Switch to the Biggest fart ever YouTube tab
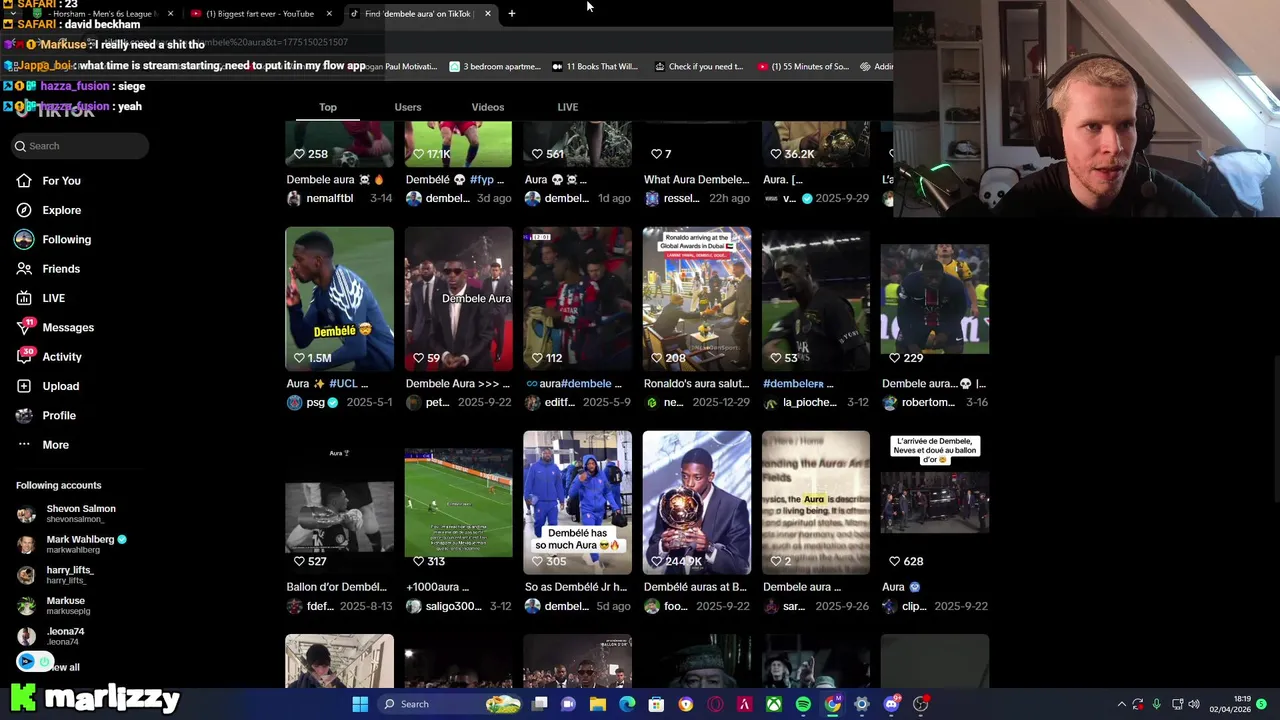Viewport: 1280px width, 720px height. pyautogui.click(x=259, y=14)
